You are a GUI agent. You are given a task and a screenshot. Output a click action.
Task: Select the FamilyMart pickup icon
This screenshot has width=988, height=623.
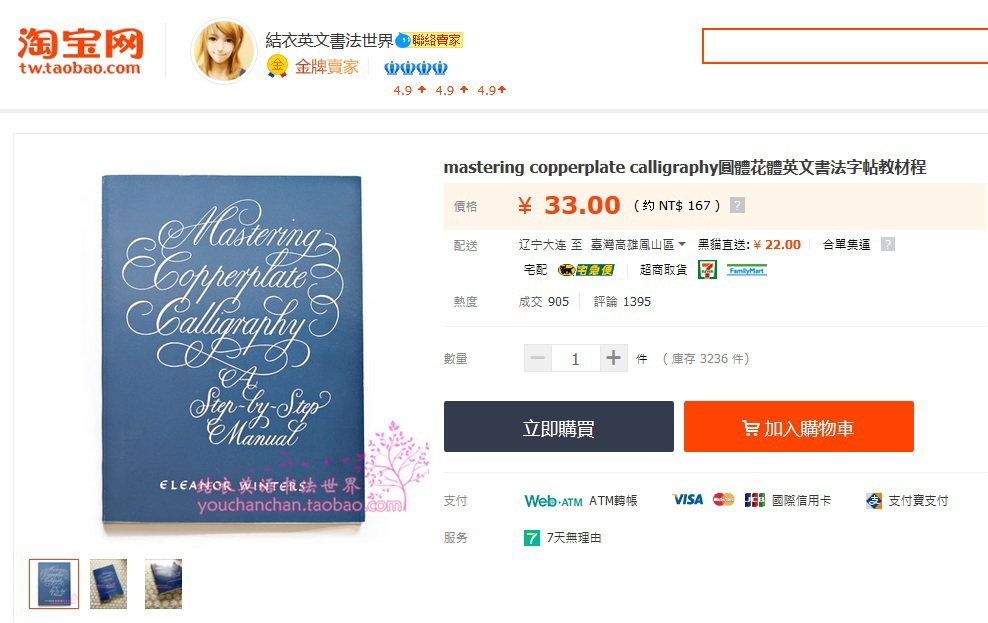point(747,270)
